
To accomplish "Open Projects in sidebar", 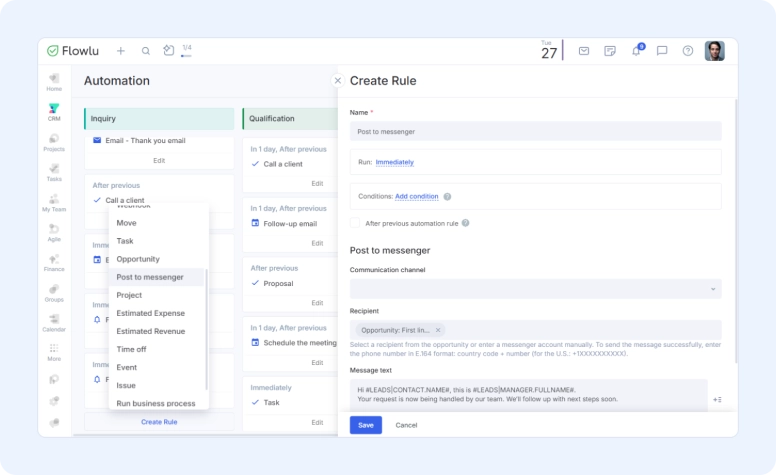I will tap(54, 142).
